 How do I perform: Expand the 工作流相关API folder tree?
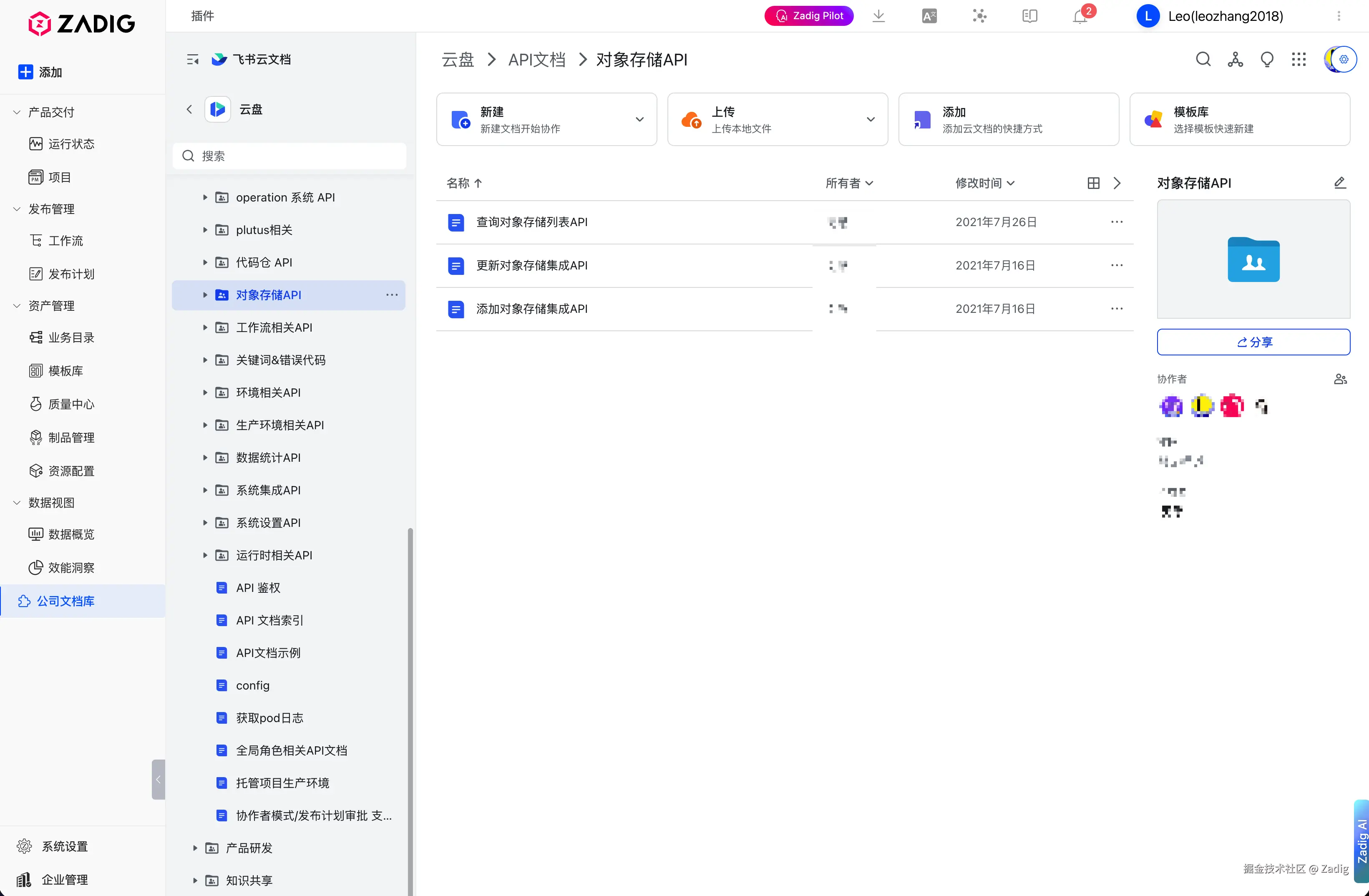tap(205, 327)
